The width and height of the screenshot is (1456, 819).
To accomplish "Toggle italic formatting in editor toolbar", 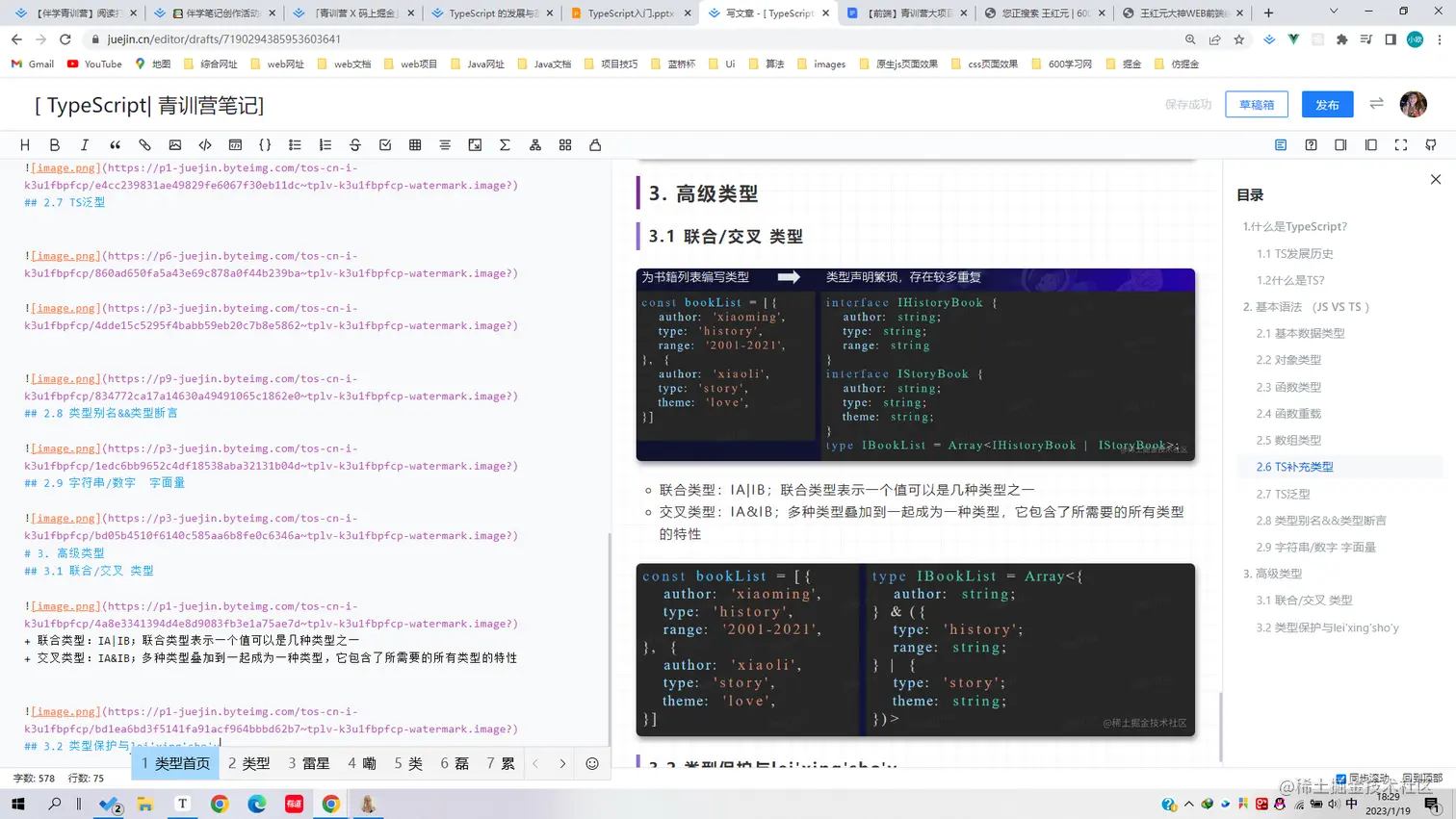I will [x=85, y=145].
